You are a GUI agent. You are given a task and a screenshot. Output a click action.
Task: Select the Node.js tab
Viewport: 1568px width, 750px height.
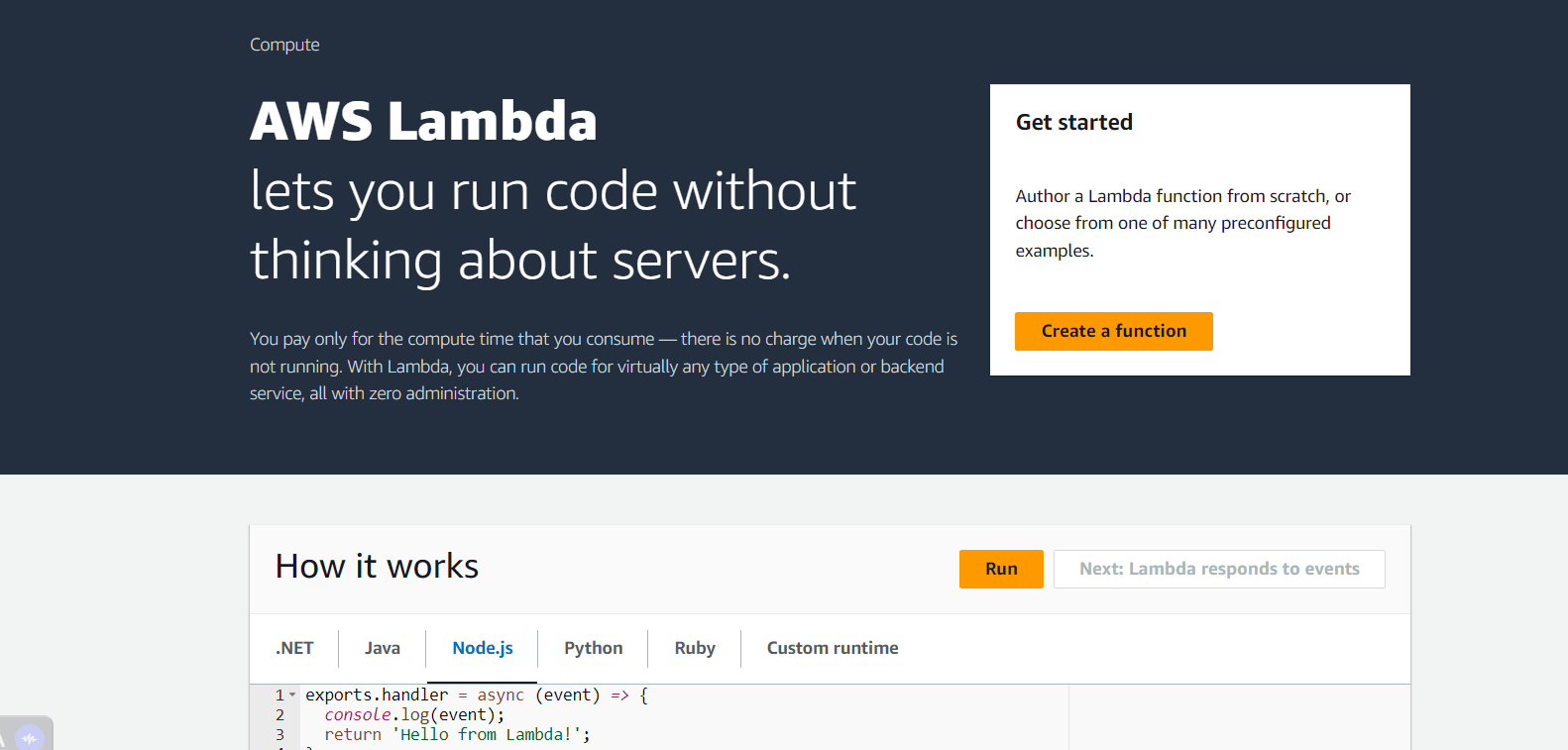(483, 648)
